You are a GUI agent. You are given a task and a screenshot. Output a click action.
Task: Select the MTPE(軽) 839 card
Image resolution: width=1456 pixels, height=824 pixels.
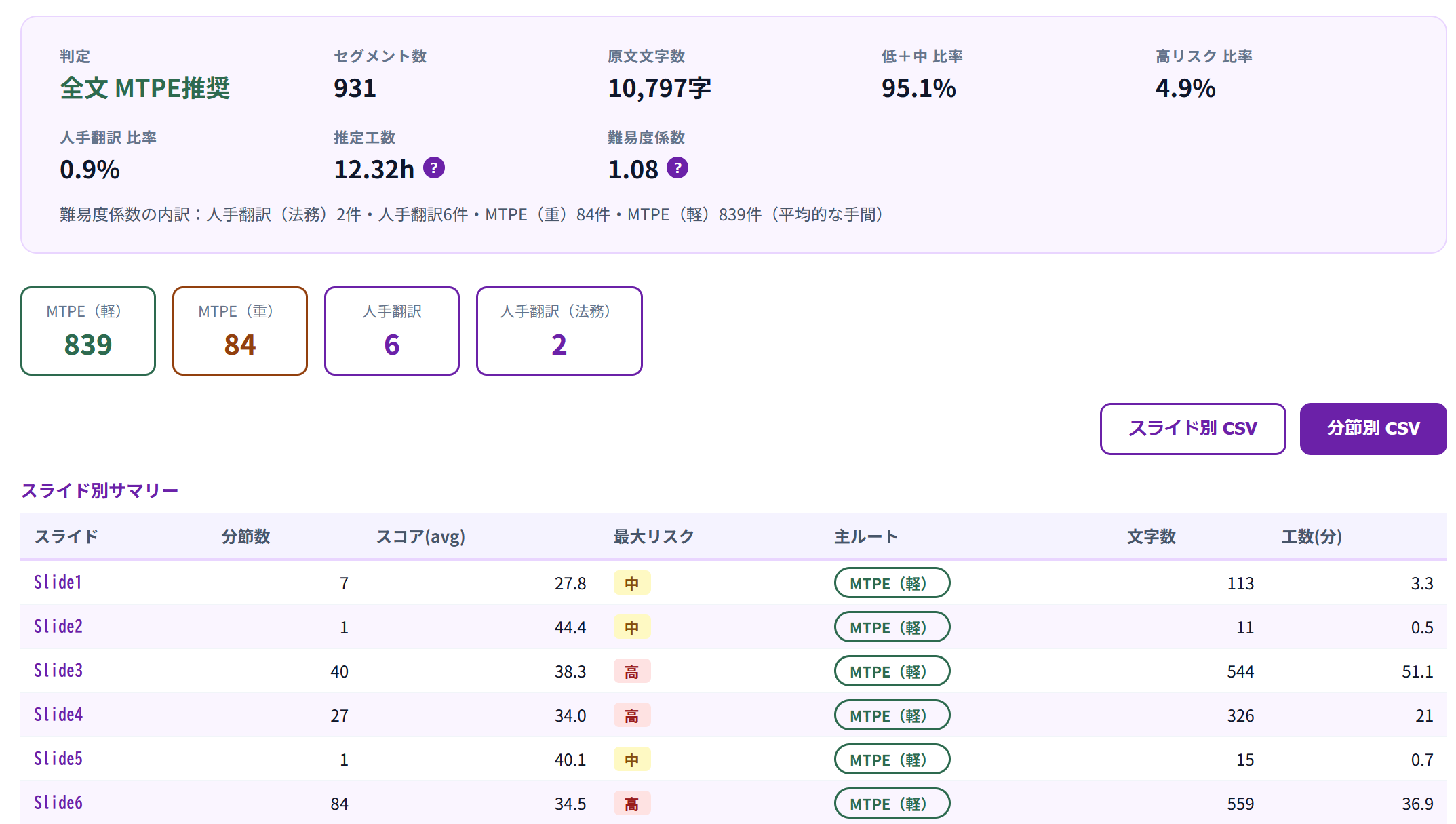tap(88, 331)
